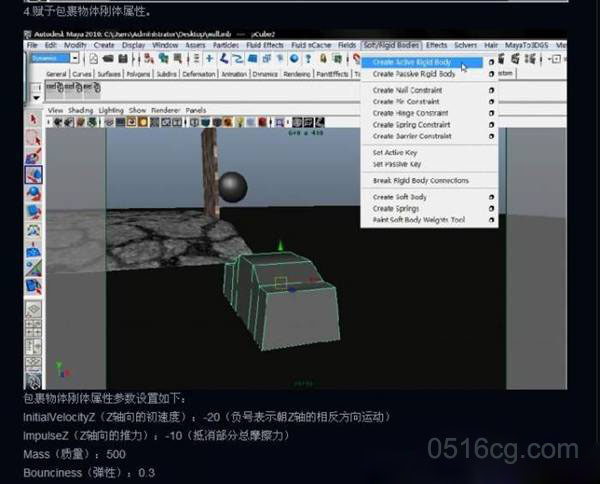Open the shelf options down-arrow menu

coord(36,98)
